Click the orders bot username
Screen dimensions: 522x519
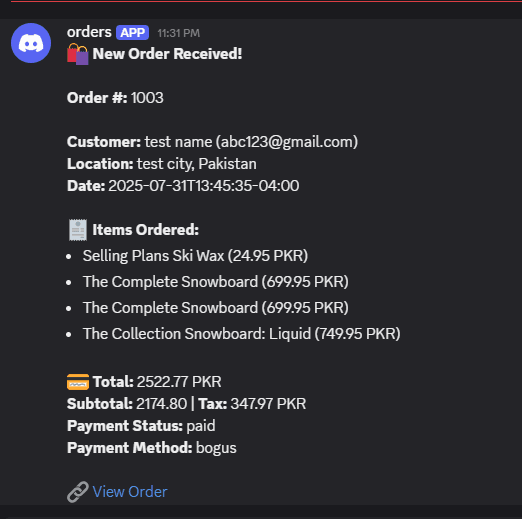pos(89,32)
